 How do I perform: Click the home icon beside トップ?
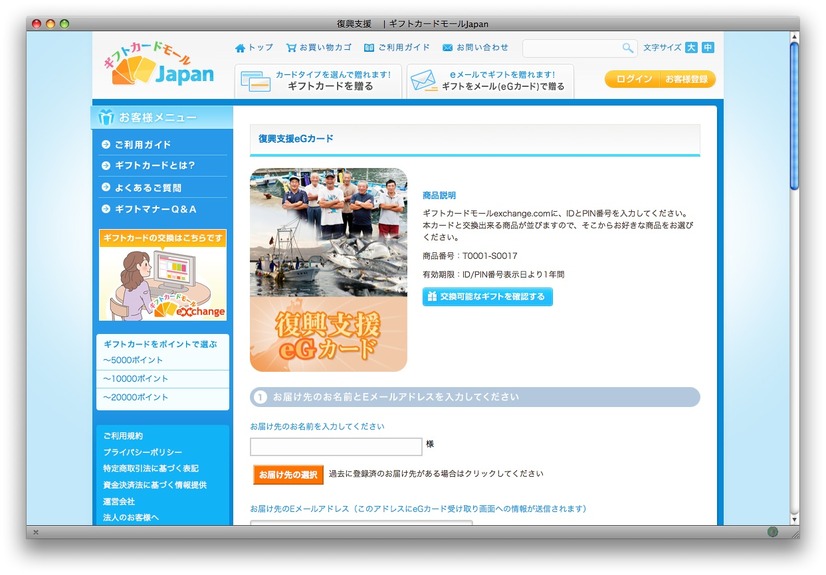[240, 48]
